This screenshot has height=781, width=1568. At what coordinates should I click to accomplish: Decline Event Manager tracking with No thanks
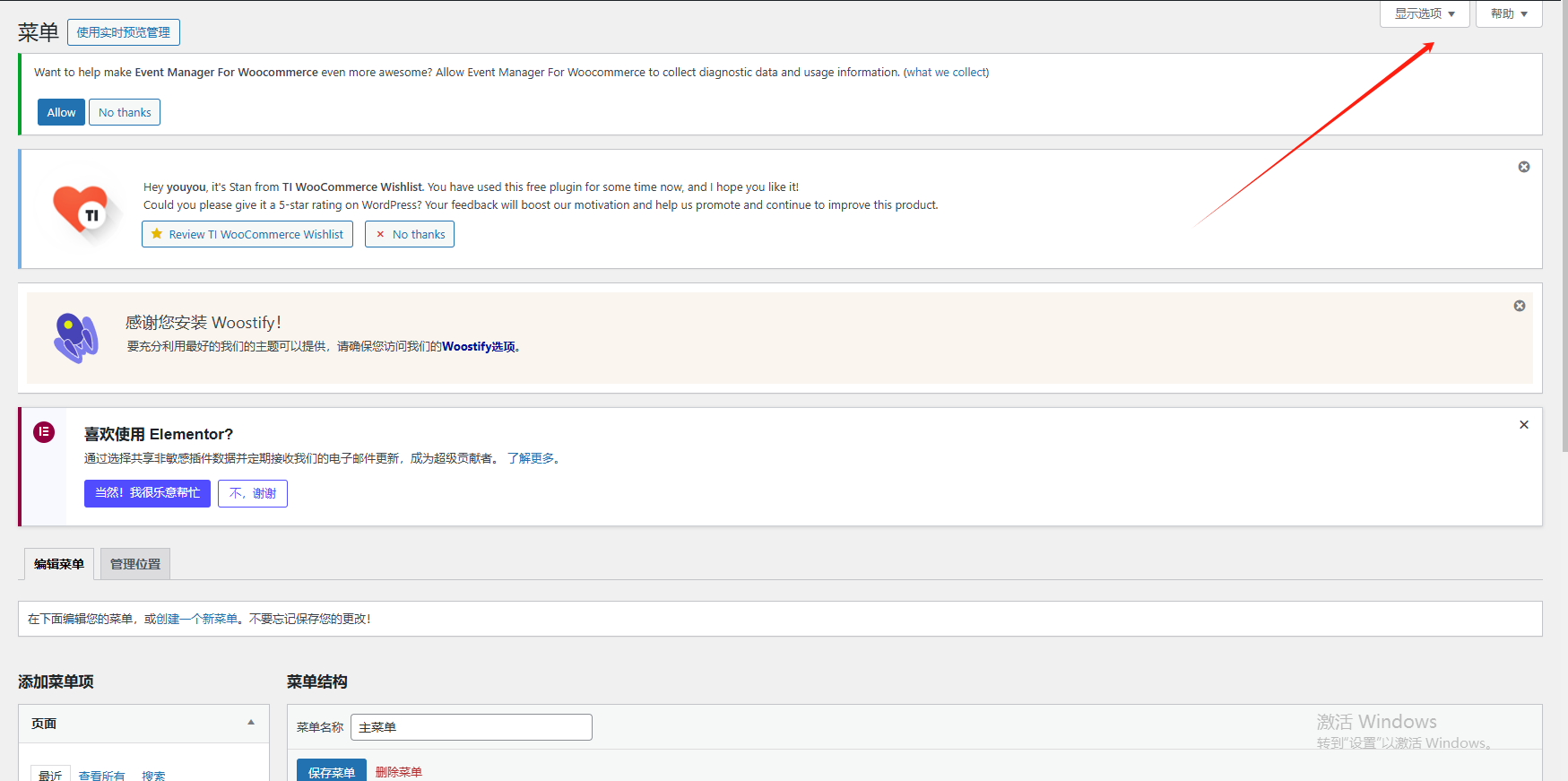[x=125, y=112]
